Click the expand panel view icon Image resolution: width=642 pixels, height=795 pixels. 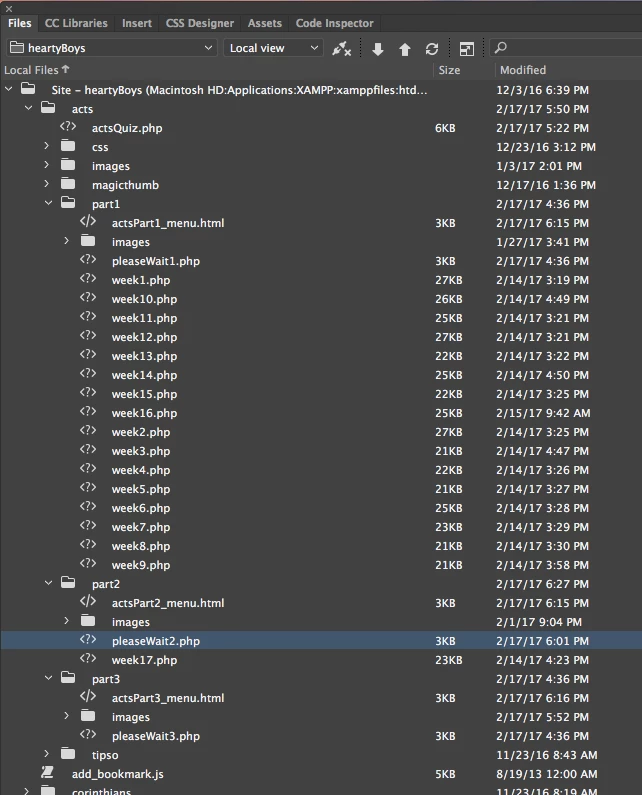(466, 49)
